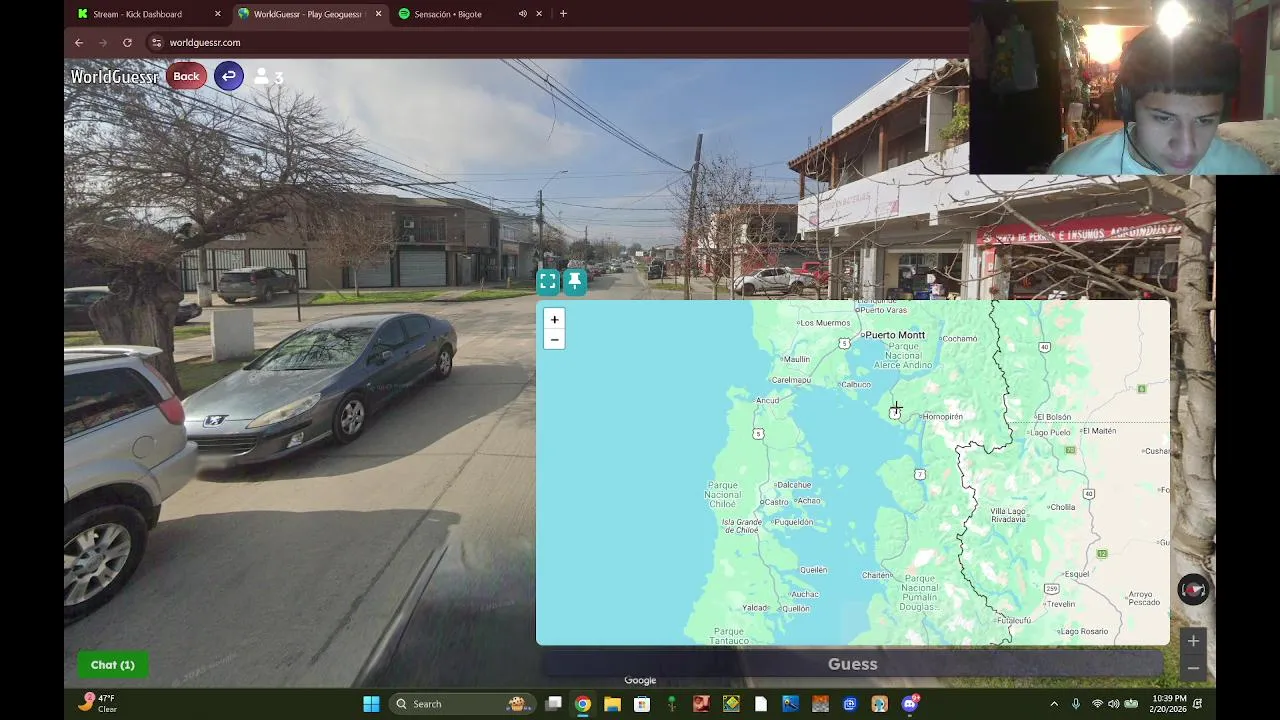Close the Sensación • Bigote tab
This screenshot has width=1280, height=720.
tap(539, 14)
